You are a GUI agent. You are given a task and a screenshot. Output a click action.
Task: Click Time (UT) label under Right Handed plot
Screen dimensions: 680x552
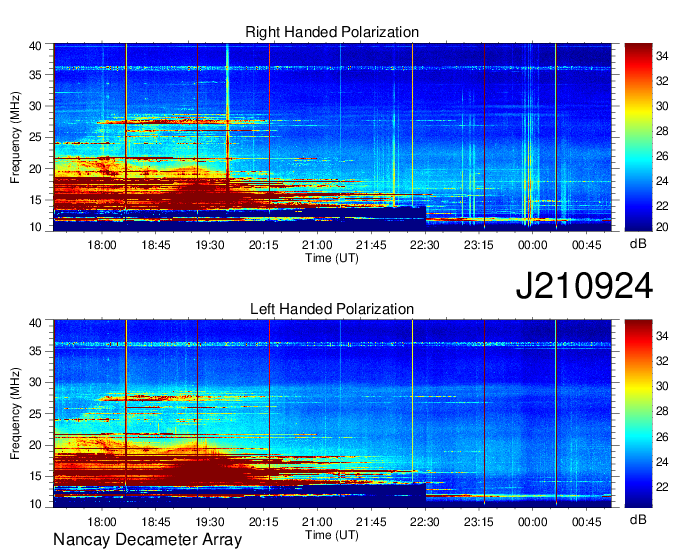332,258
